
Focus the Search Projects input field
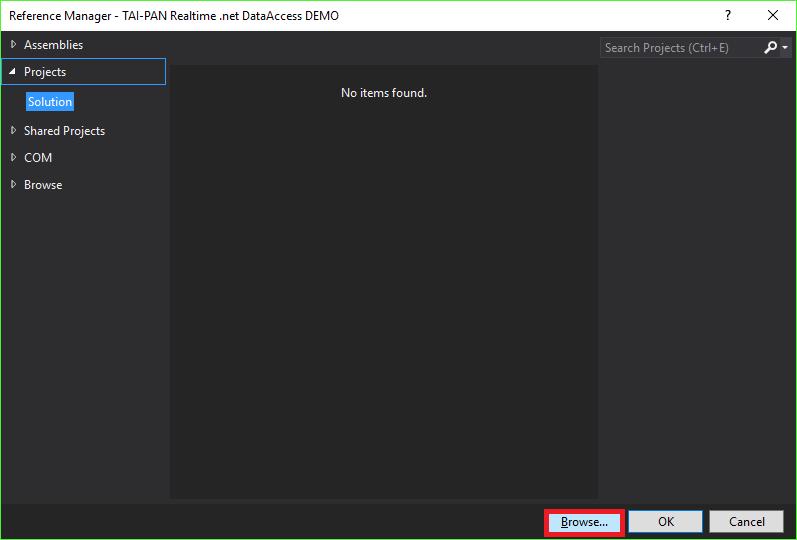pos(681,48)
